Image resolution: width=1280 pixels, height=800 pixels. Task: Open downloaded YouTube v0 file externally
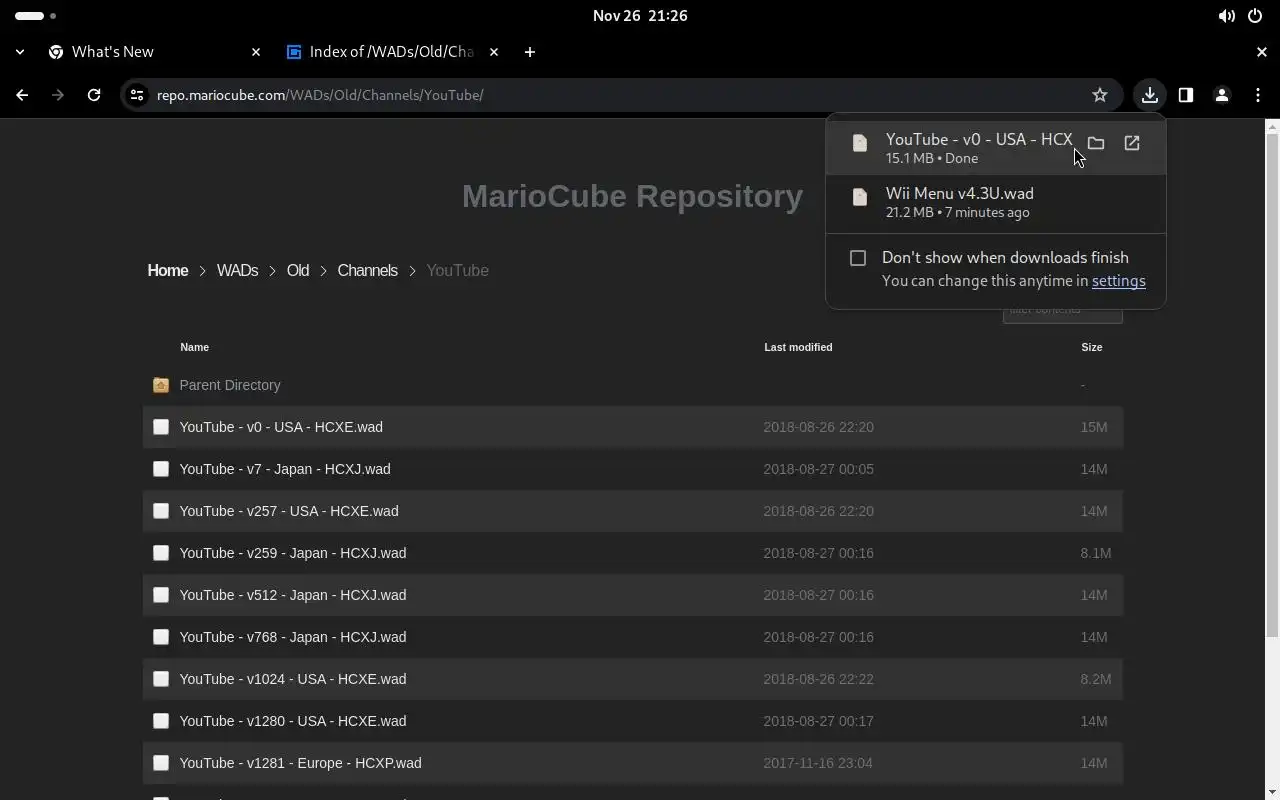(1132, 143)
